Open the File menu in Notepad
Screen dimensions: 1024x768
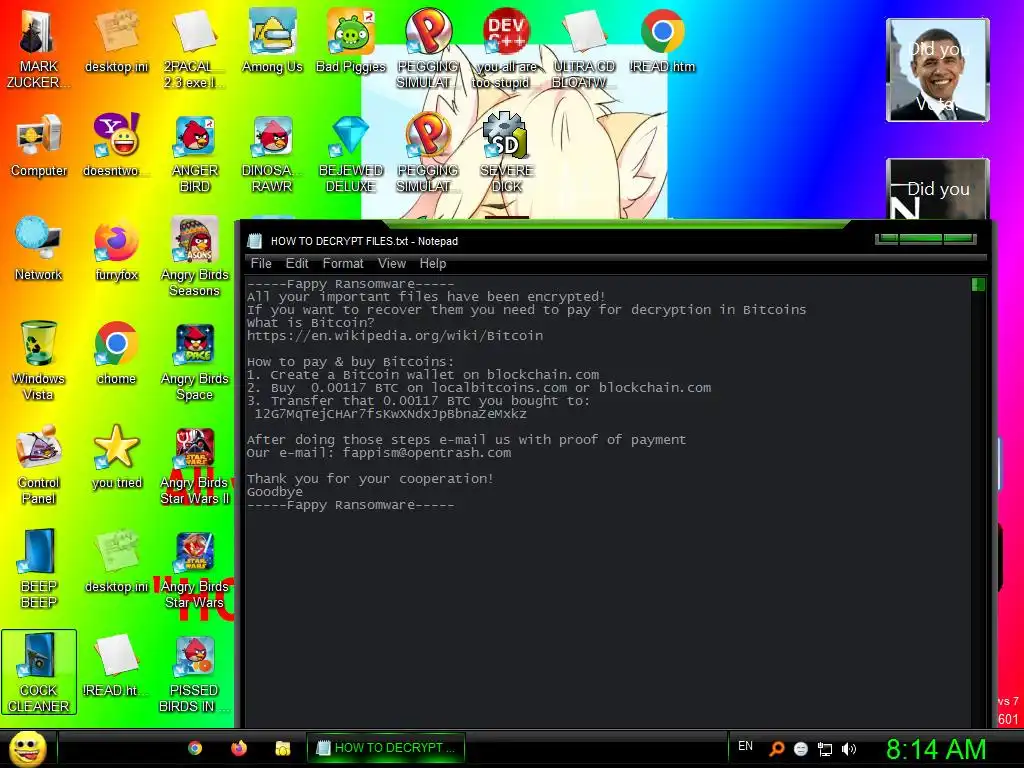[261, 263]
